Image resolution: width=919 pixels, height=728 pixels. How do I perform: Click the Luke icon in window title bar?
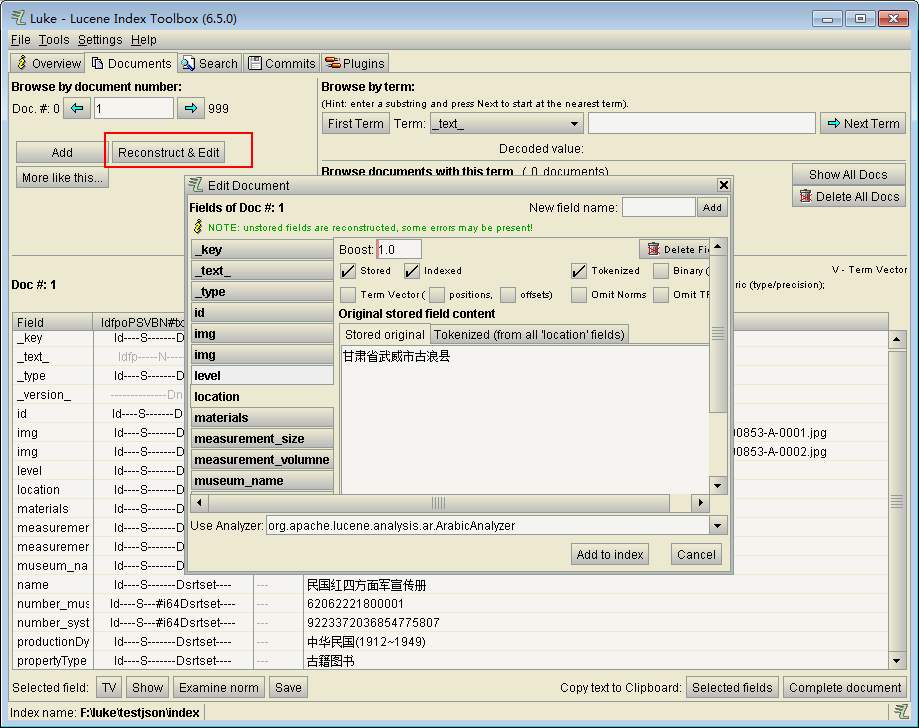pos(19,18)
